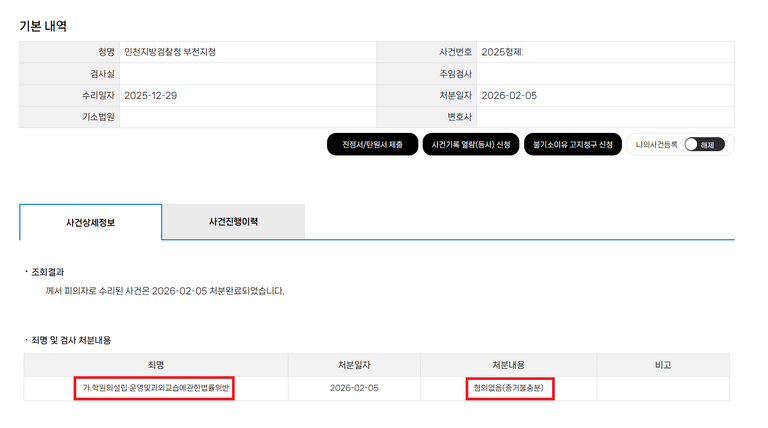Click the 비고 column header
This screenshot has width=768, height=428.
pyautogui.click(x=662, y=365)
